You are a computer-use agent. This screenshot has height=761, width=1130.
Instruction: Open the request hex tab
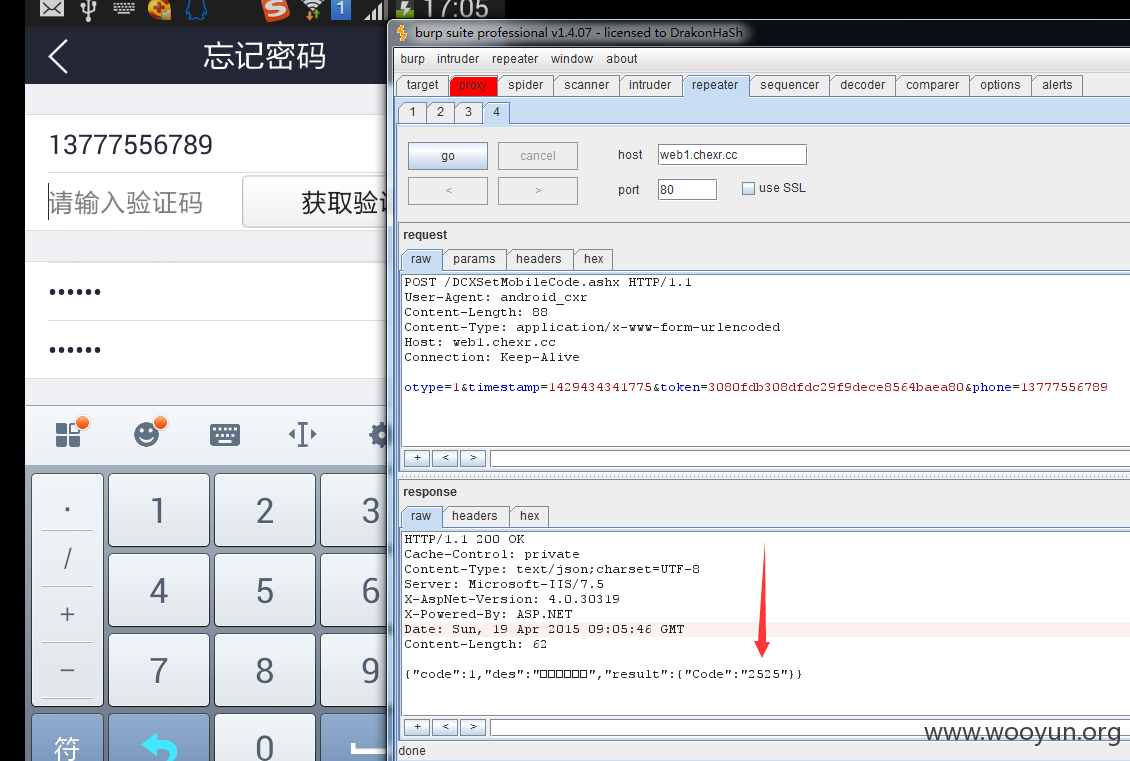(593, 259)
